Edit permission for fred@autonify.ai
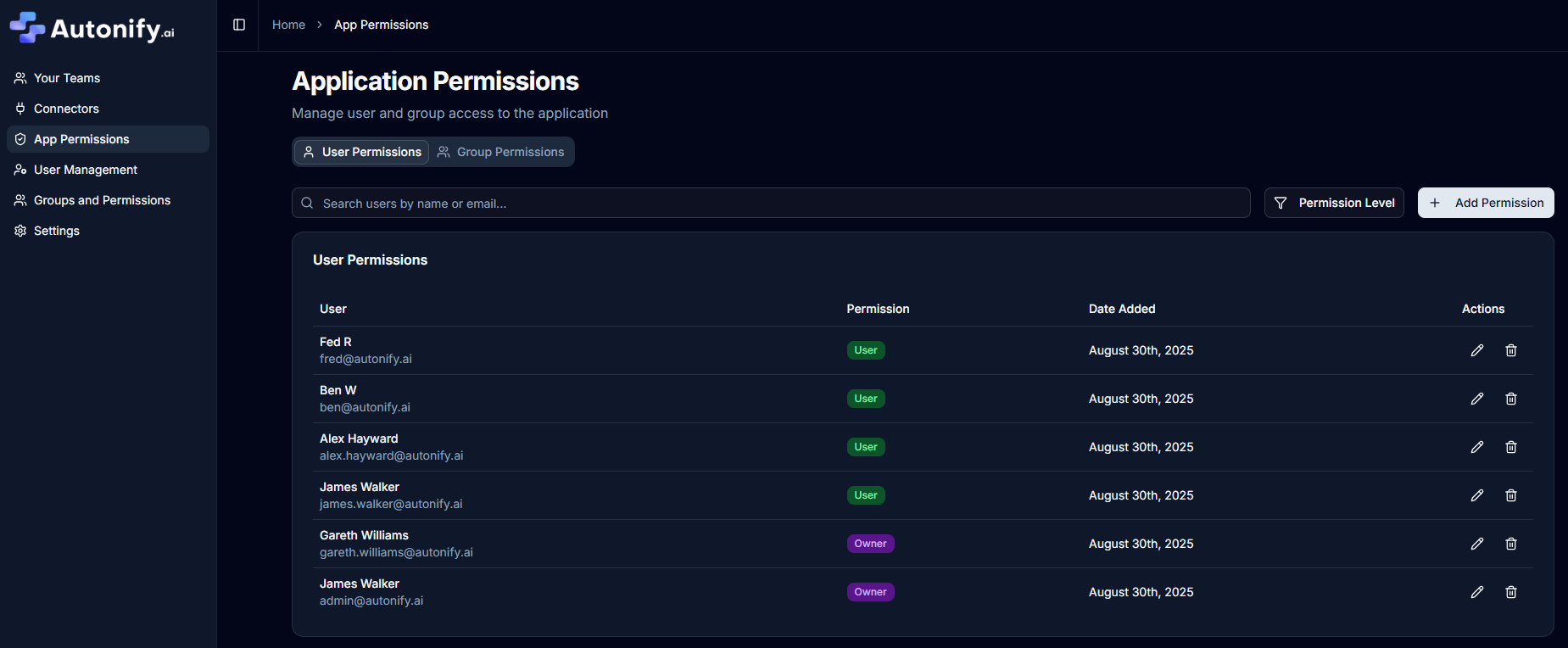 (x=1477, y=350)
